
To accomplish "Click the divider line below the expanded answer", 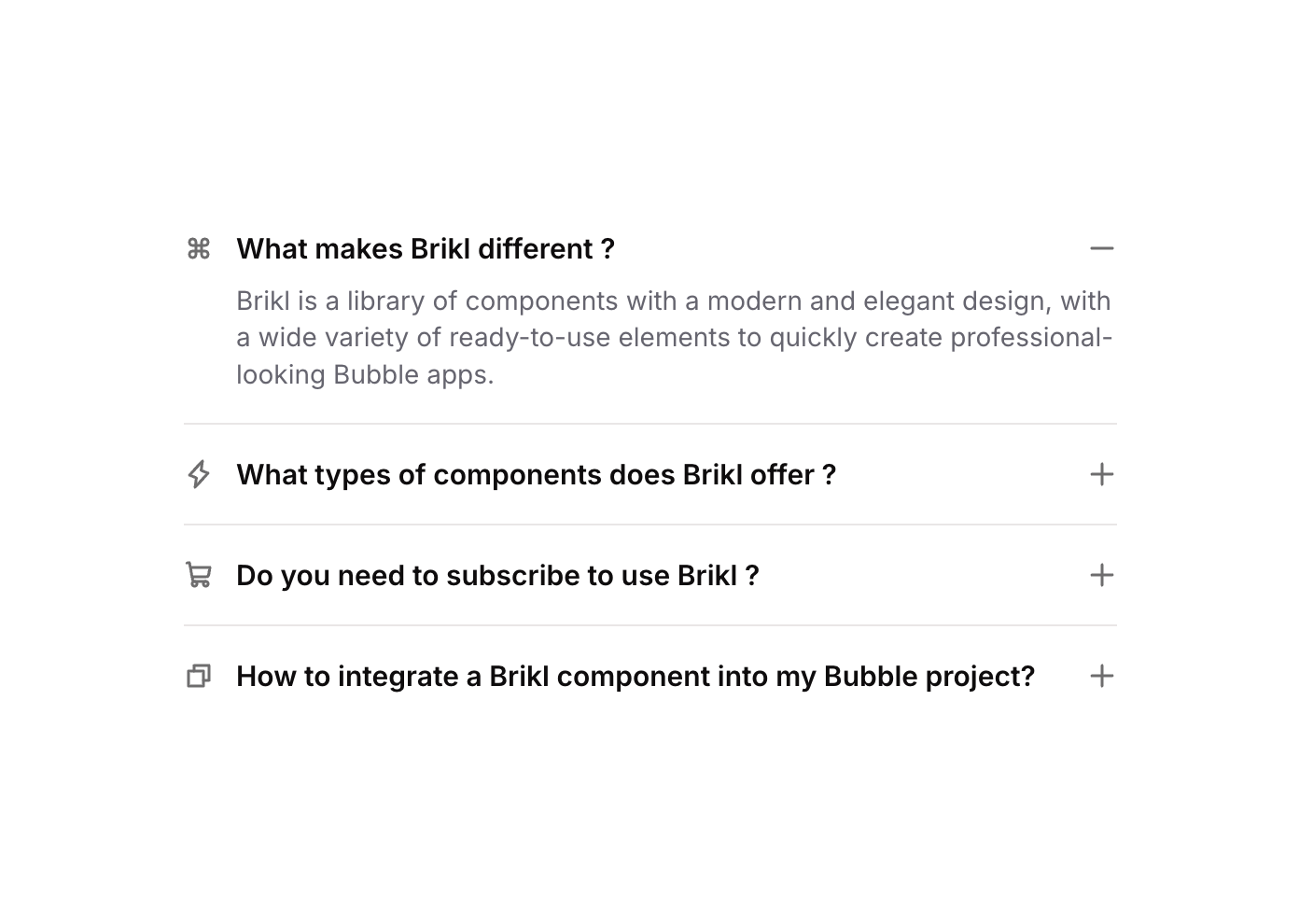I will tap(649, 424).
